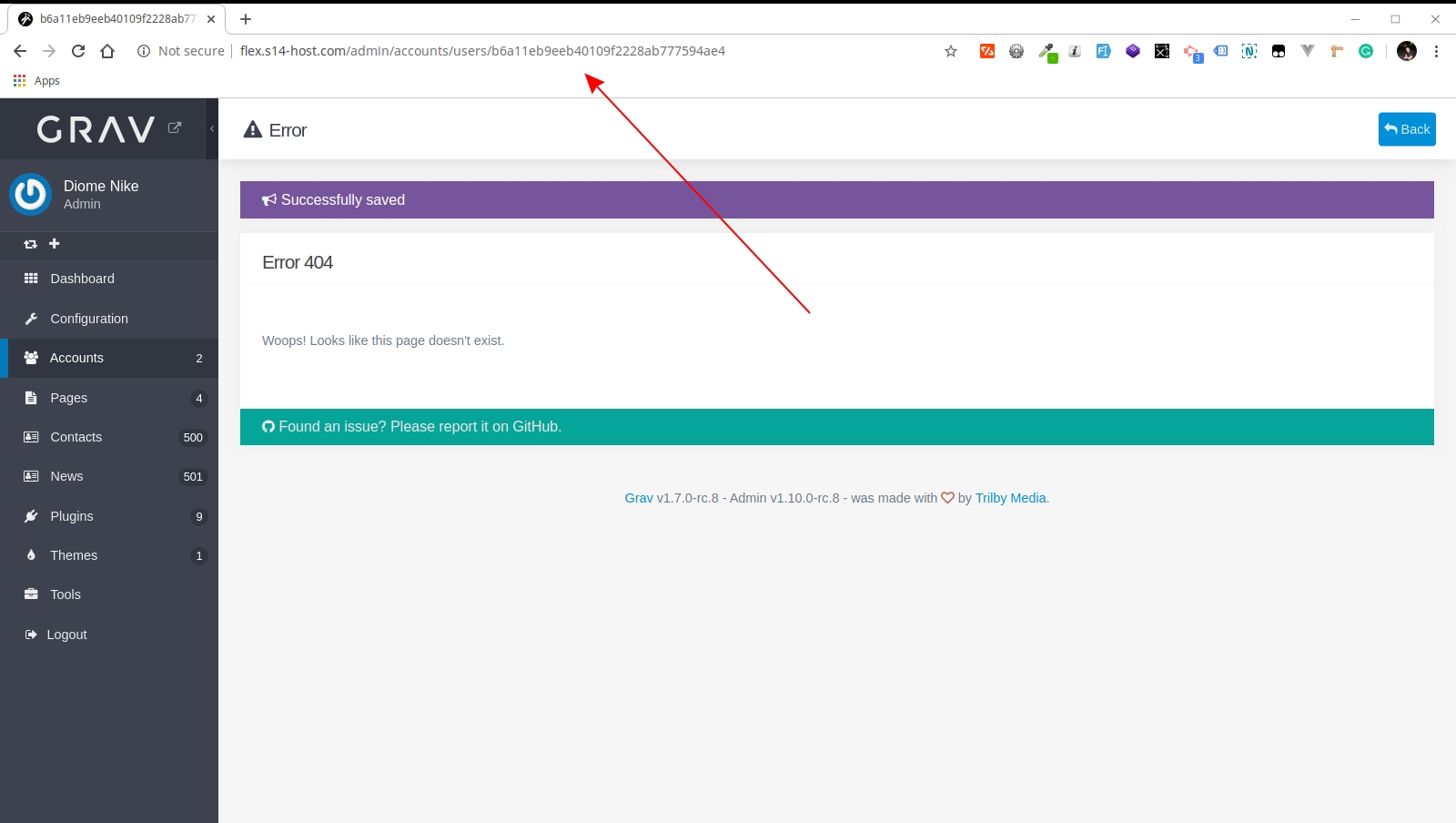The image size is (1456, 823).
Task: Toggle the bookmark star in address bar
Action: coord(950,51)
